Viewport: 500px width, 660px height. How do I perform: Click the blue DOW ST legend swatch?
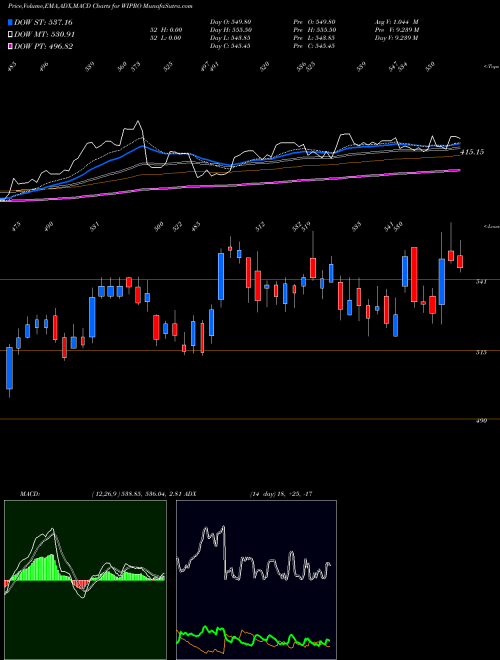pyautogui.click(x=10, y=22)
